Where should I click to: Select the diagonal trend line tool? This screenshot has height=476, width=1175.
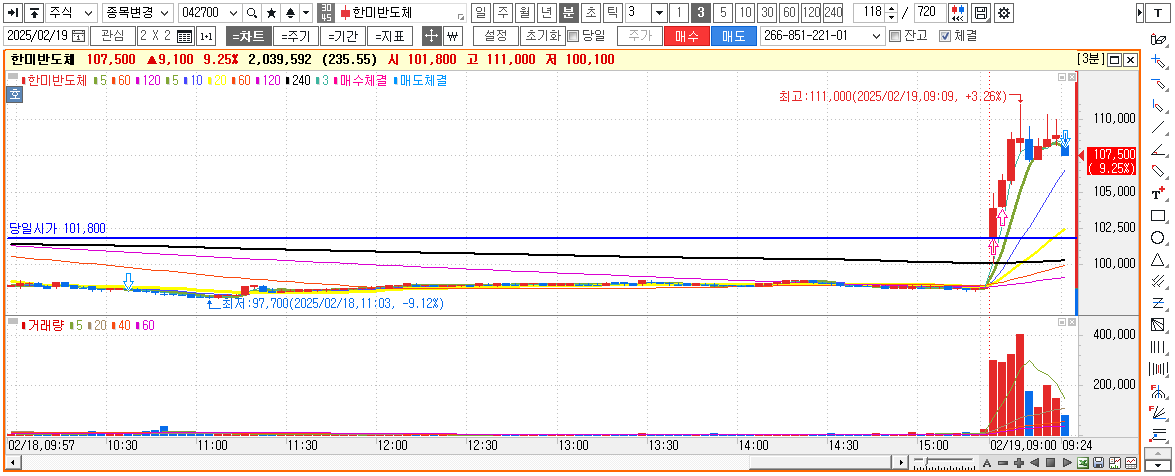pos(1158,127)
